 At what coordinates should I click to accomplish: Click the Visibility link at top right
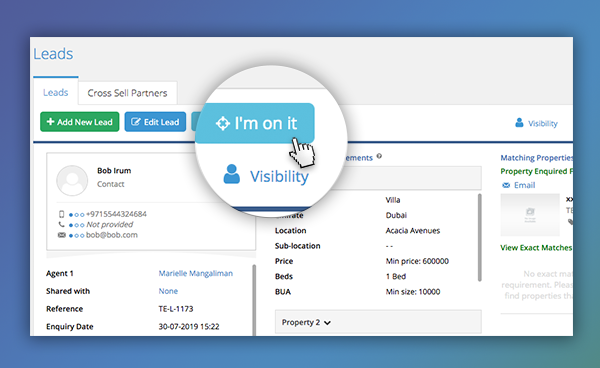(543, 124)
